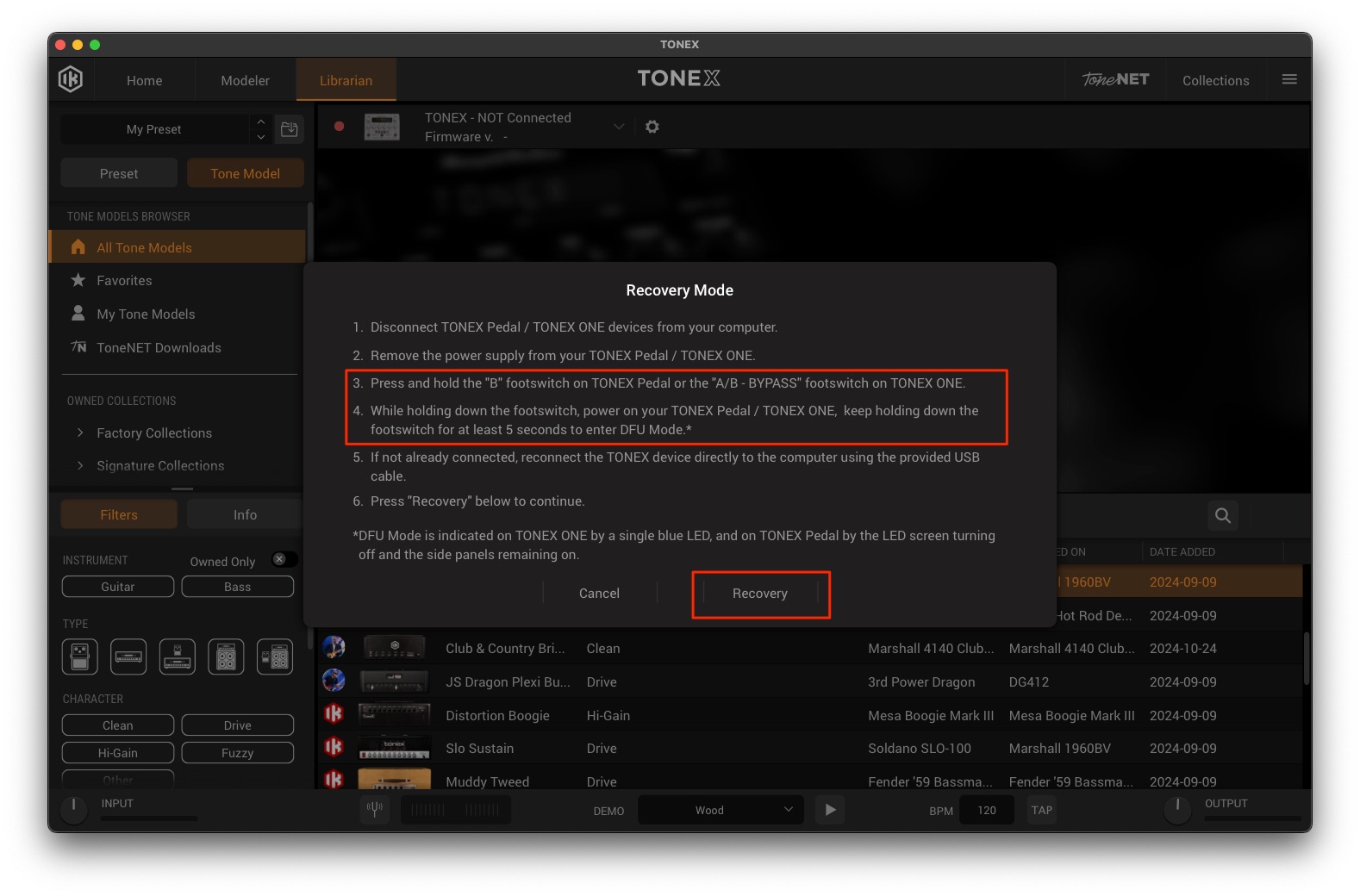Viewport: 1360px width, 896px height.
Task: Expand Signature Collections
Action: [x=80, y=465]
